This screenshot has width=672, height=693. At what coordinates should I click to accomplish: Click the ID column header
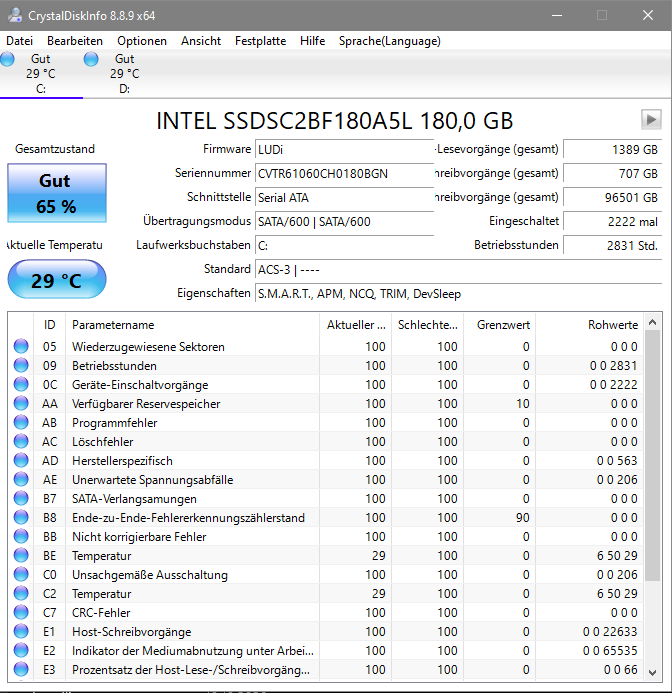point(50,325)
